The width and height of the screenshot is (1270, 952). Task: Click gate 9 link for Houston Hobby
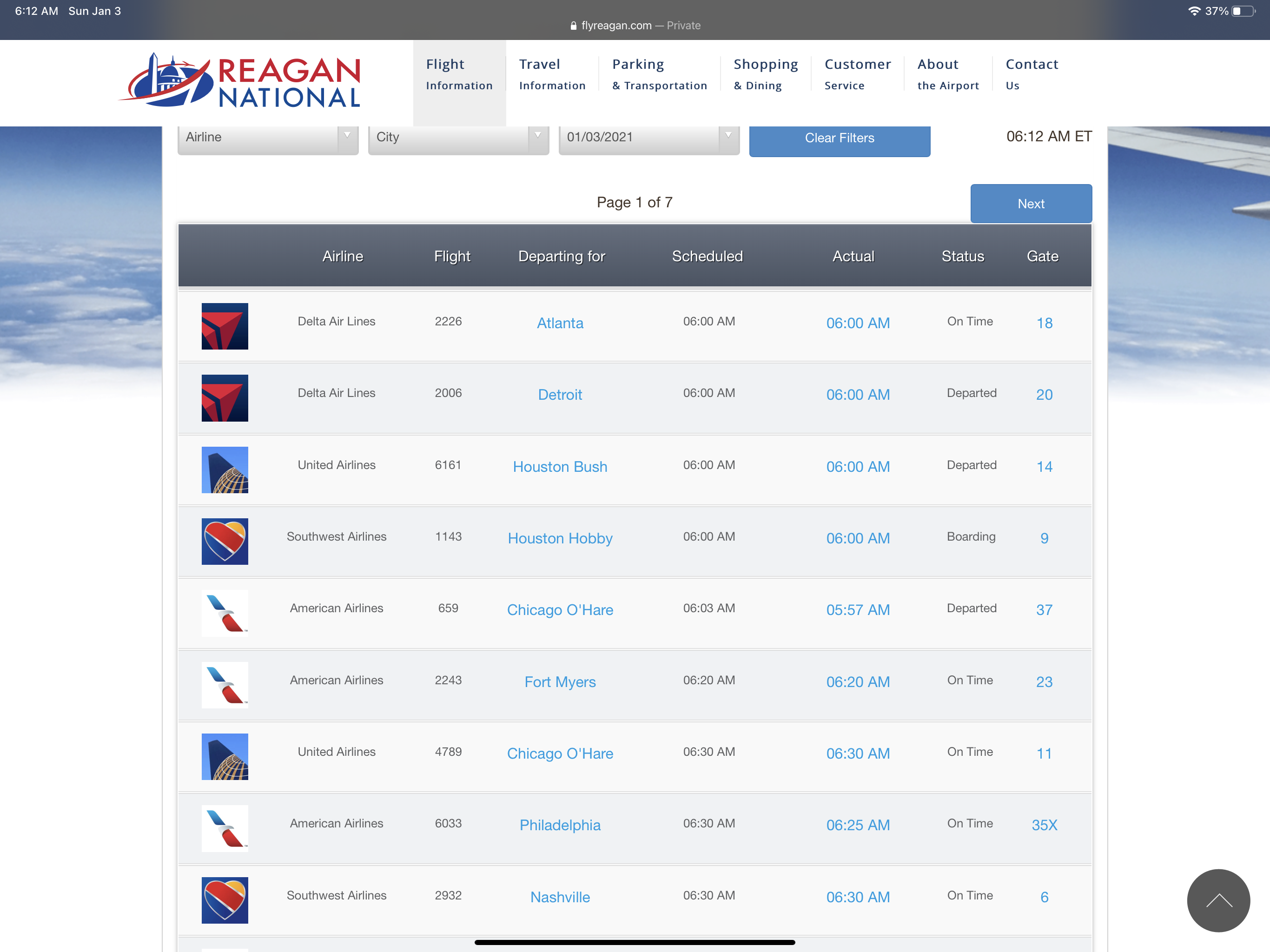(x=1045, y=539)
